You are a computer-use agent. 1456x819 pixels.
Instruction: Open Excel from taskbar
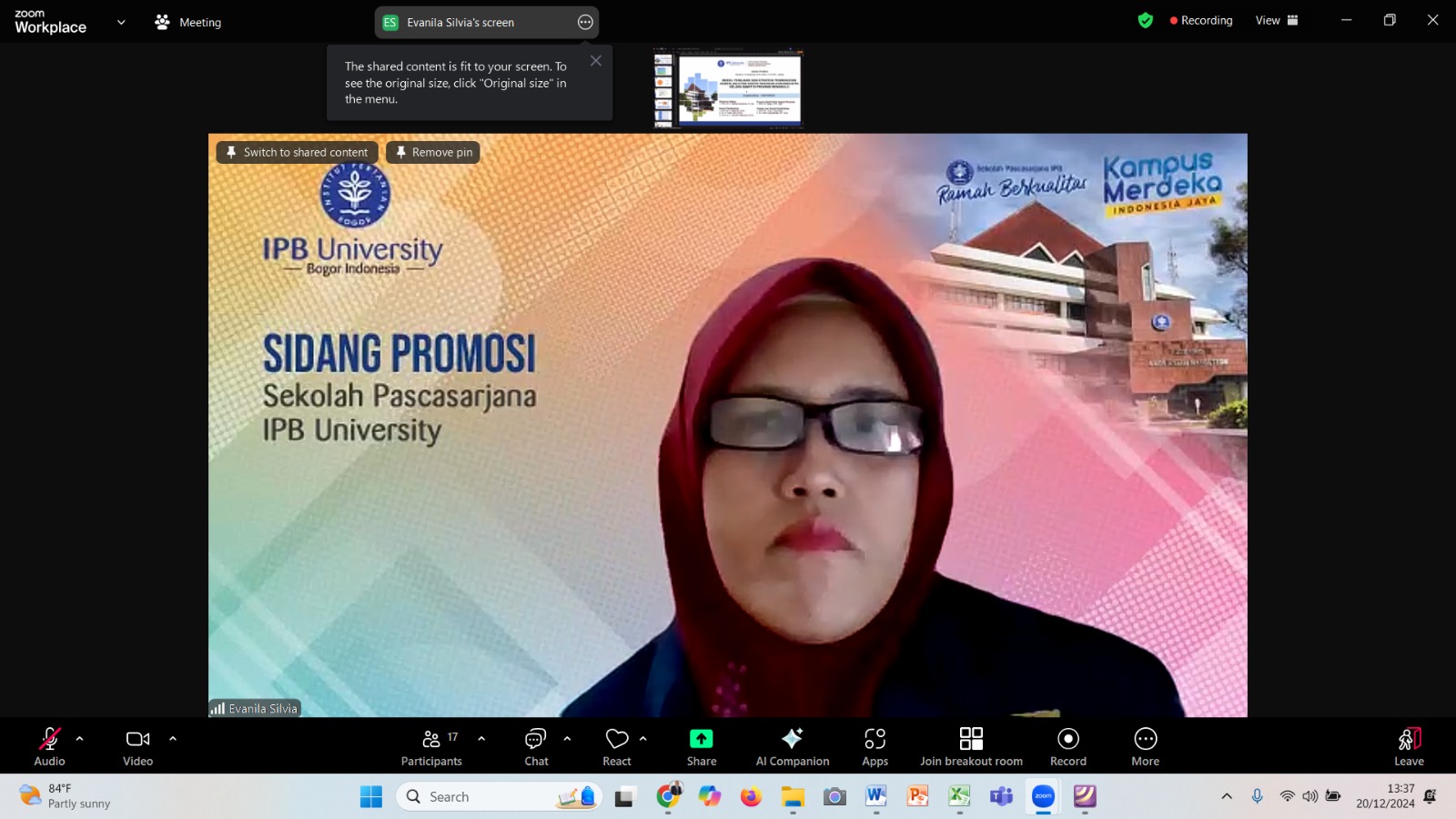tap(960, 797)
